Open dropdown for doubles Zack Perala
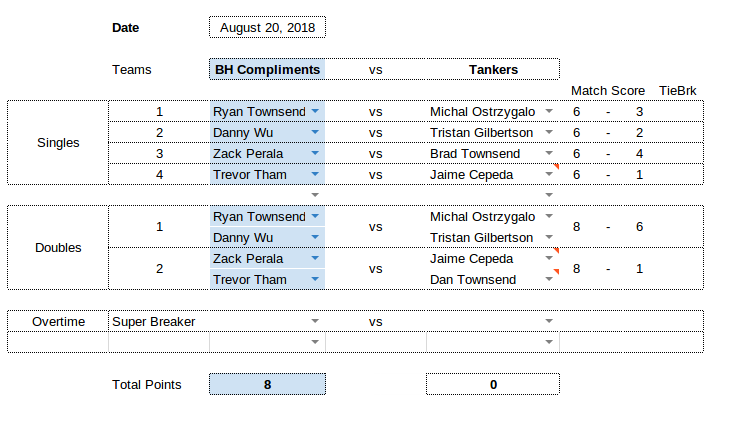The width and height of the screenshot is (742, 431). click(x=315, y=258)
